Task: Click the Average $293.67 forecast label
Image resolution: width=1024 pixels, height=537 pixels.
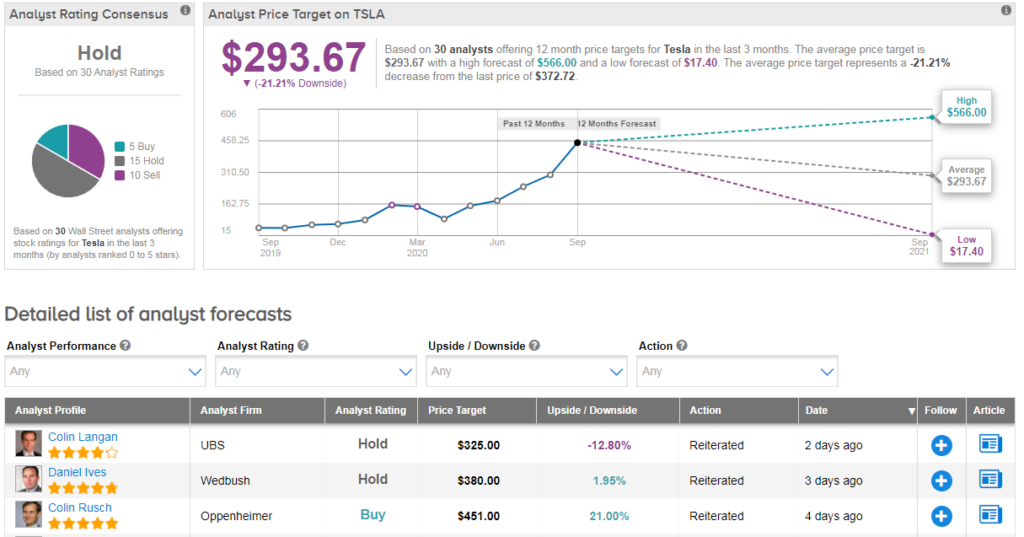Action: click(x=967, y=176)
